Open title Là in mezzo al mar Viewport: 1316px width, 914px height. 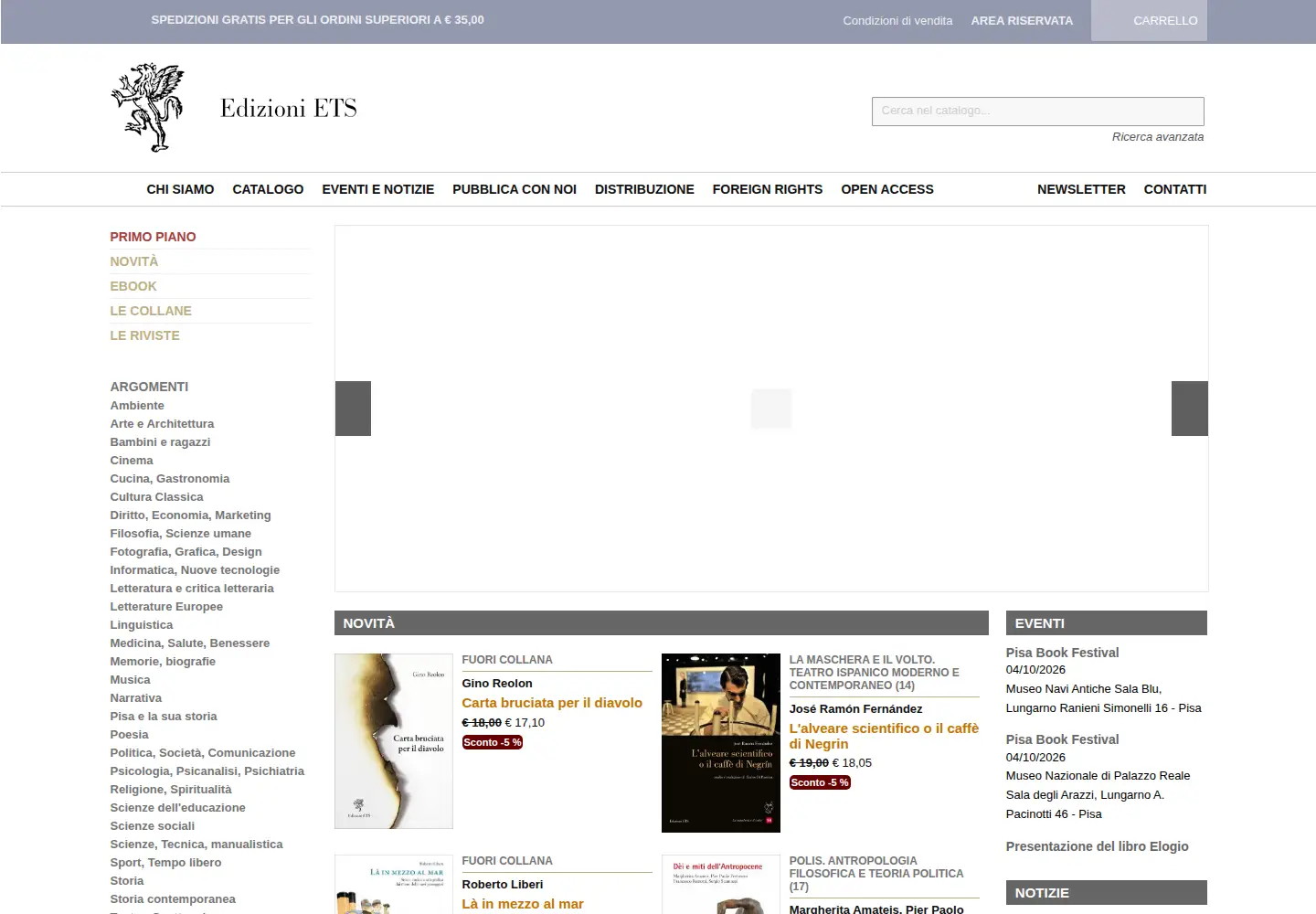click(523, 904)
